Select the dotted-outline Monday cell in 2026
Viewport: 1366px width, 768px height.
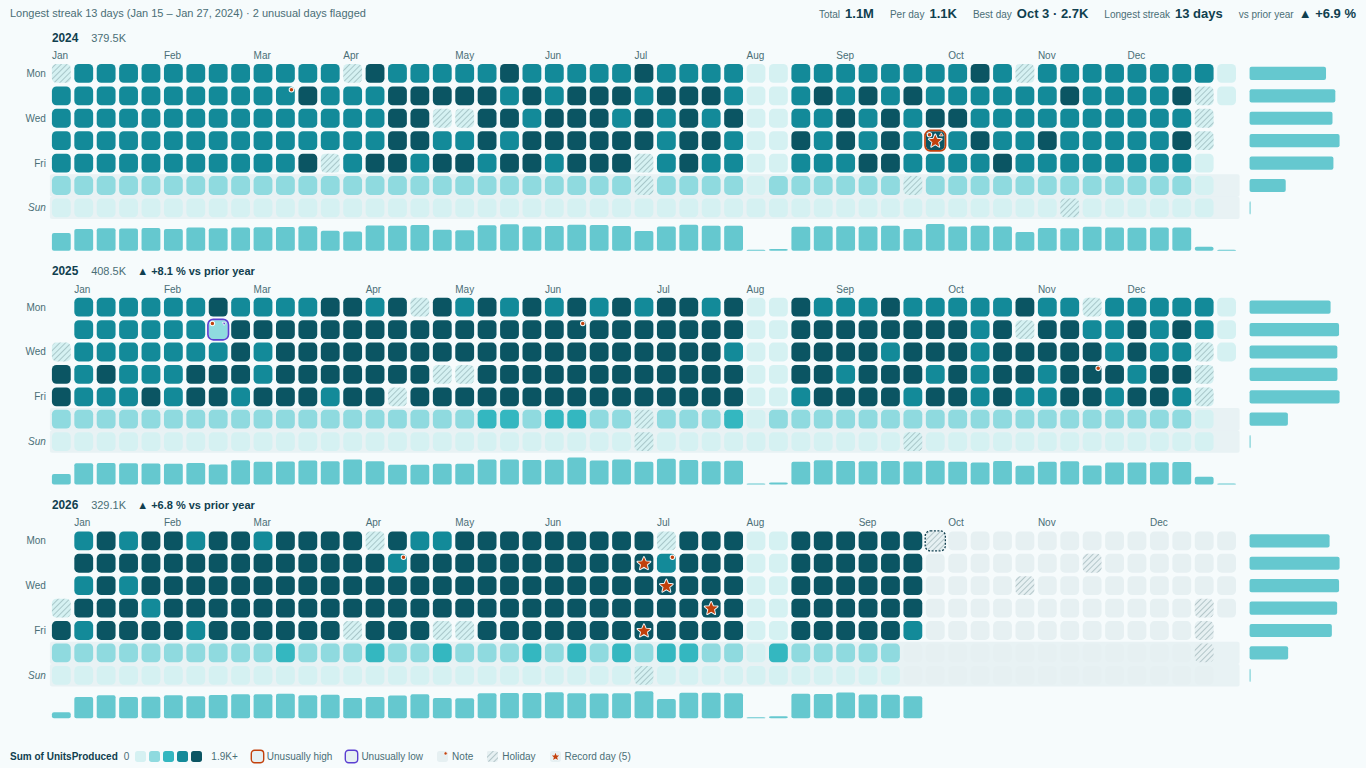[x=935, y=541]
